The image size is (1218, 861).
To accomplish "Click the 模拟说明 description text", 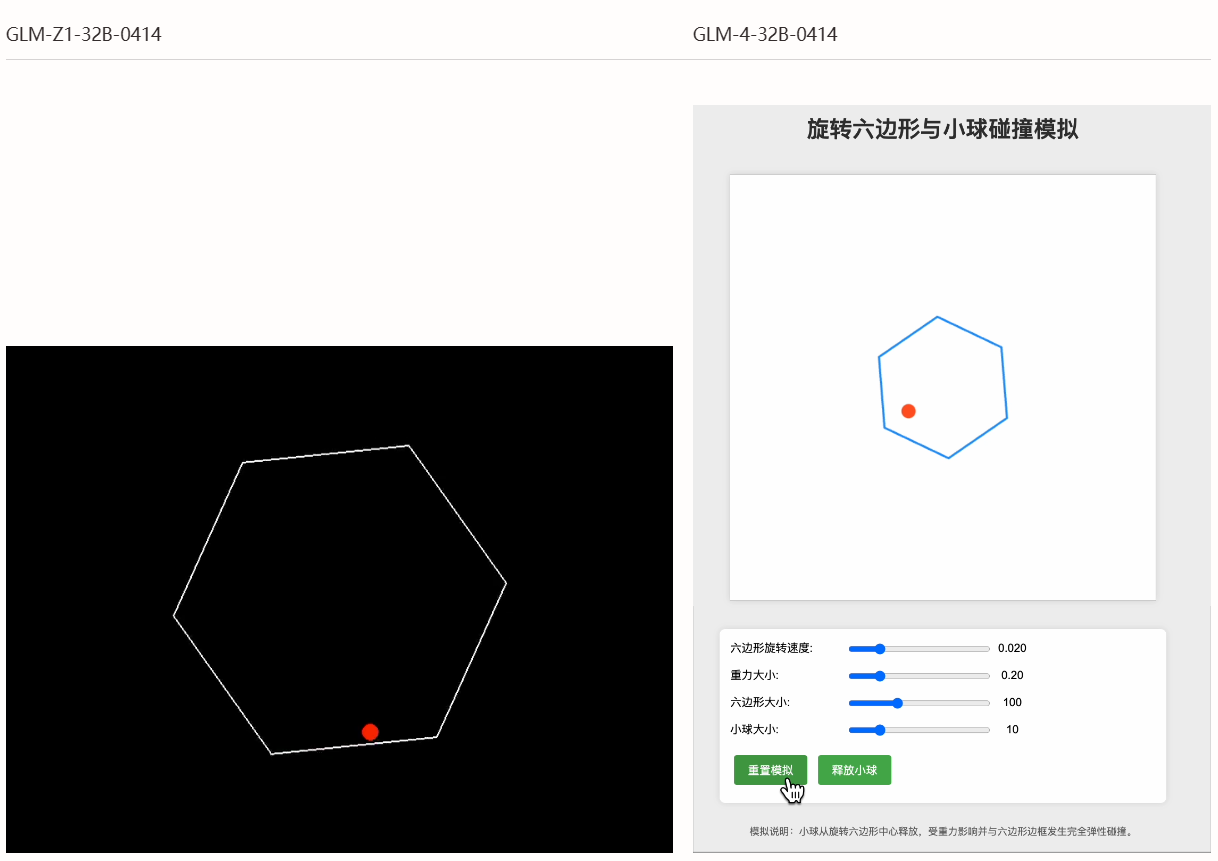I will (x=942, y=831).
